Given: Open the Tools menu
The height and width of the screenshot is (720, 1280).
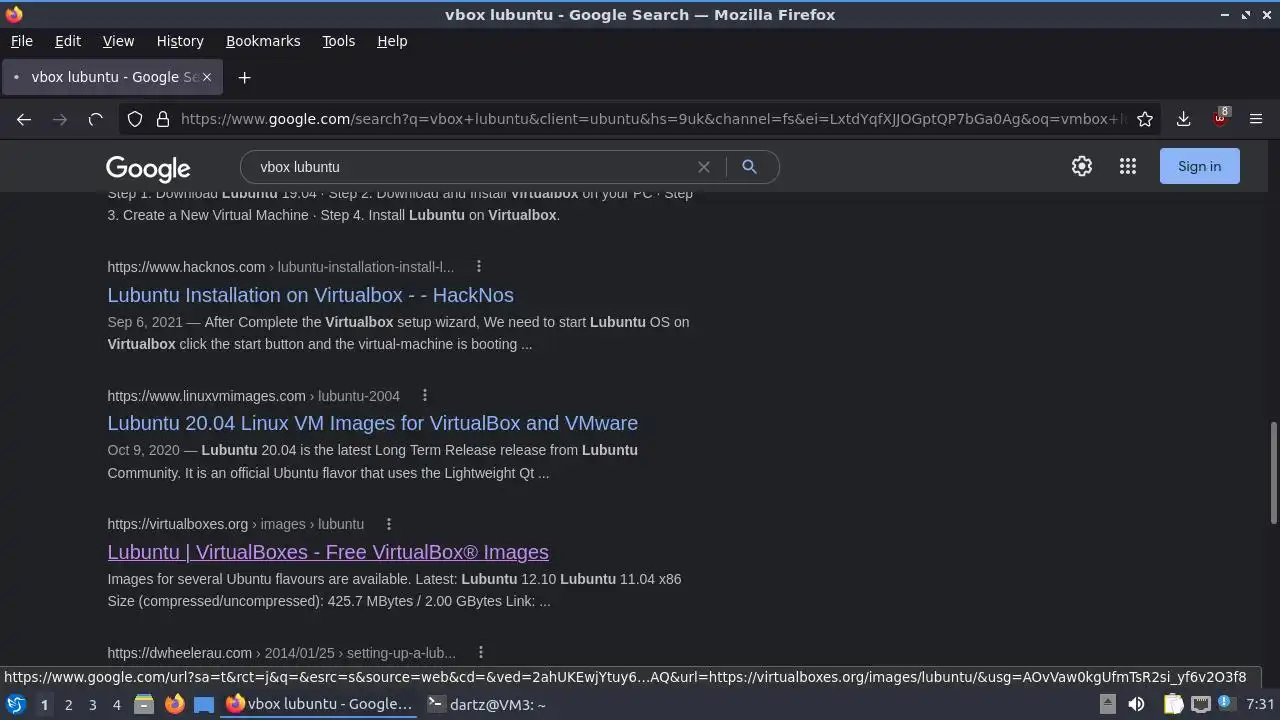Looking at the screenshot, I should (338, 41).
